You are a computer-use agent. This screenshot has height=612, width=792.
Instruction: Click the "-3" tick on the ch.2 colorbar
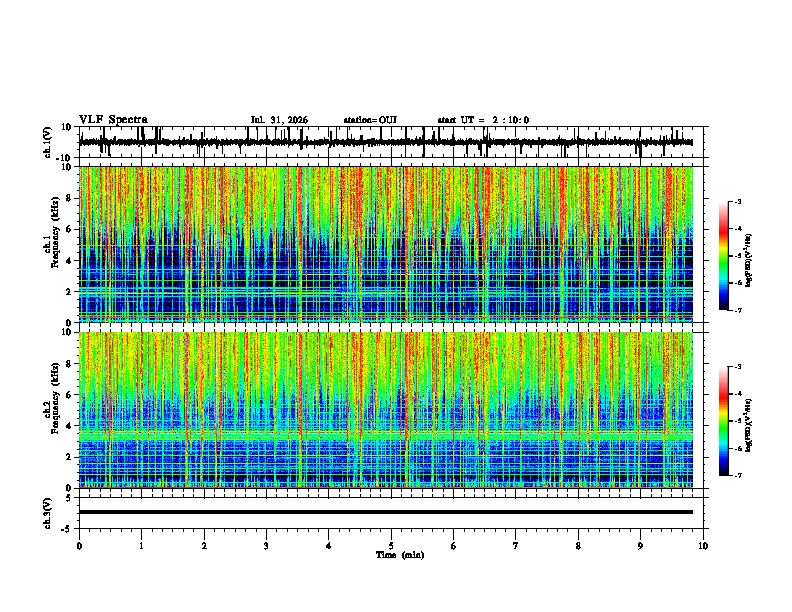737,367
